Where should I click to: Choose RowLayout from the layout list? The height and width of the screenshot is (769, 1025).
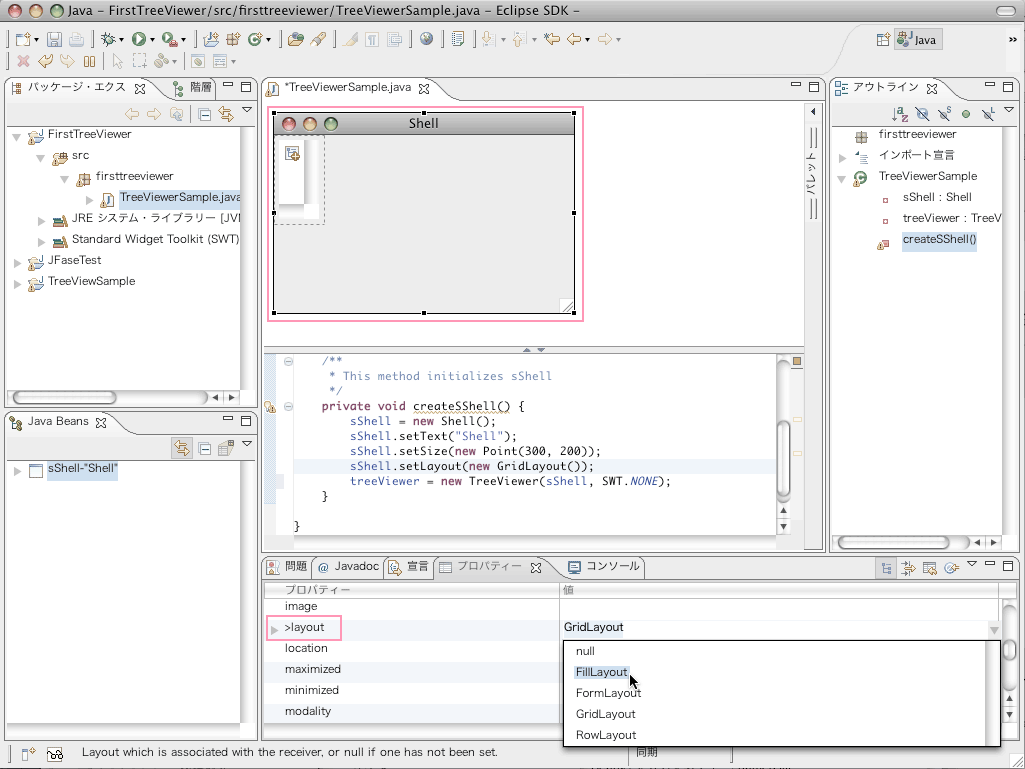606,734
